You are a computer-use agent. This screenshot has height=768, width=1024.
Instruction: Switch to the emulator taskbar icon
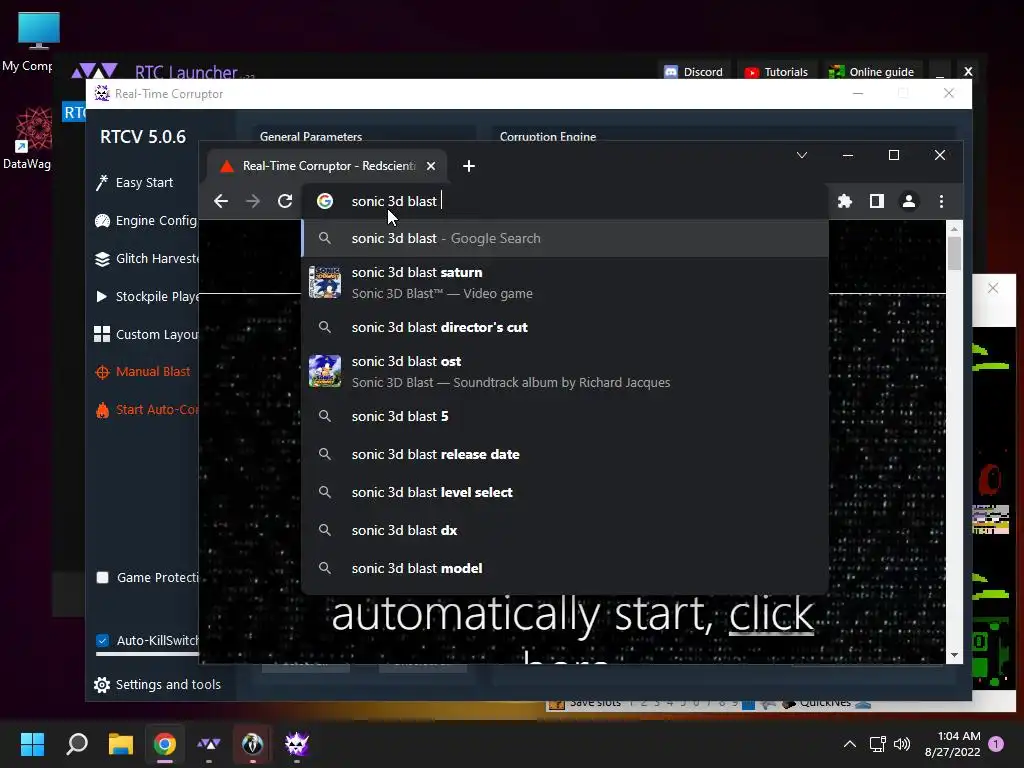[253, 744]
